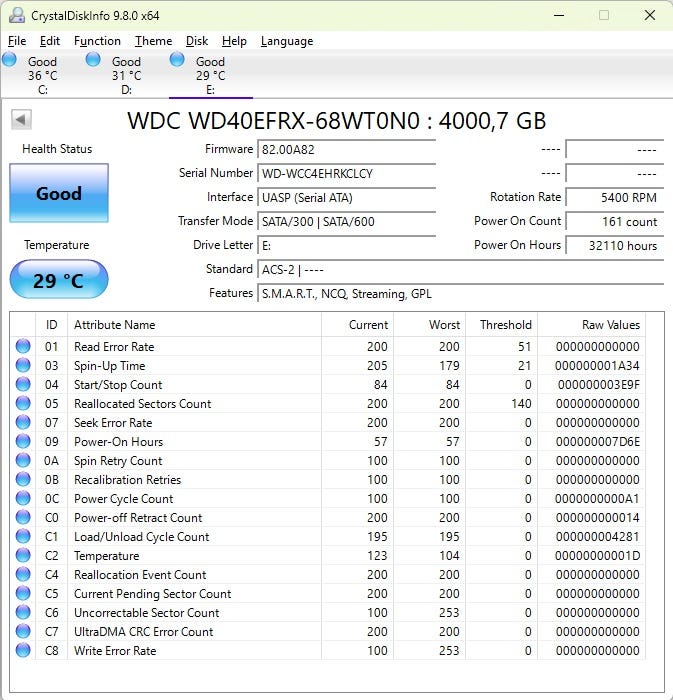Open the Theme menu
The height and width of the screenshot is (700, 673).
click(x=154, y=41)
